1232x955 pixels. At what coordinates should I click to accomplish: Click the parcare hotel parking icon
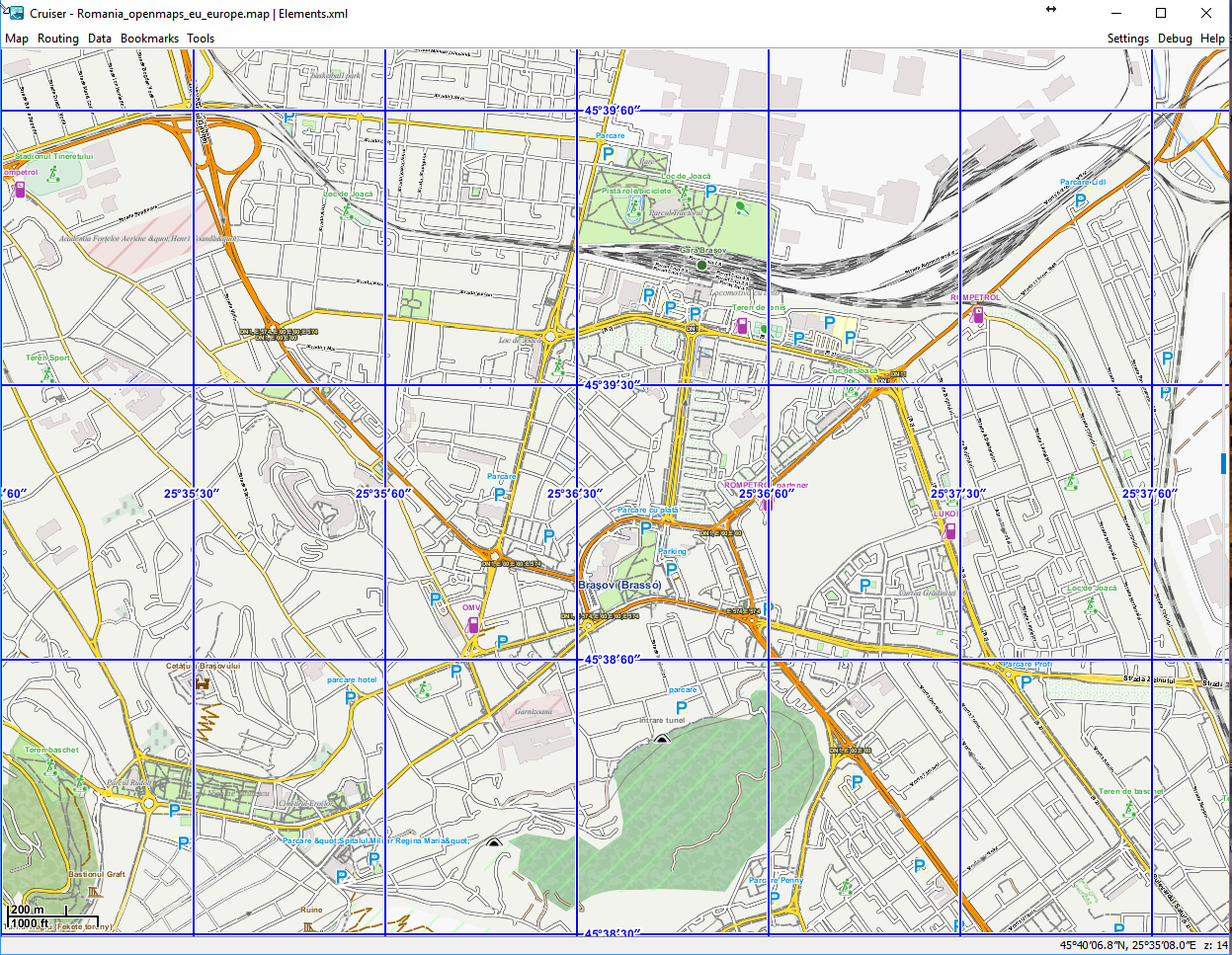[x=351, y=696]
